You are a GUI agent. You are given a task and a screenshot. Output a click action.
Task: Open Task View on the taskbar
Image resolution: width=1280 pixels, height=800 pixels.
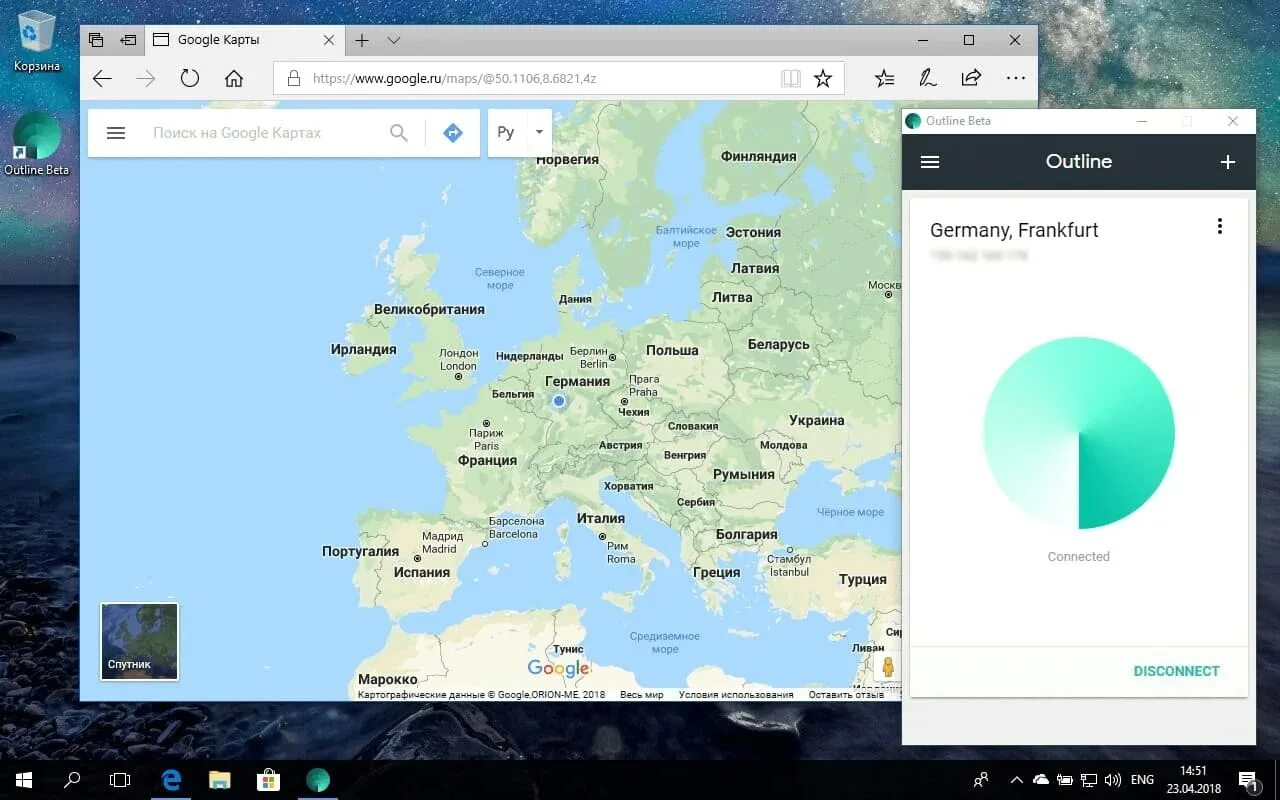pyautogui.click(x=120, y=780)
